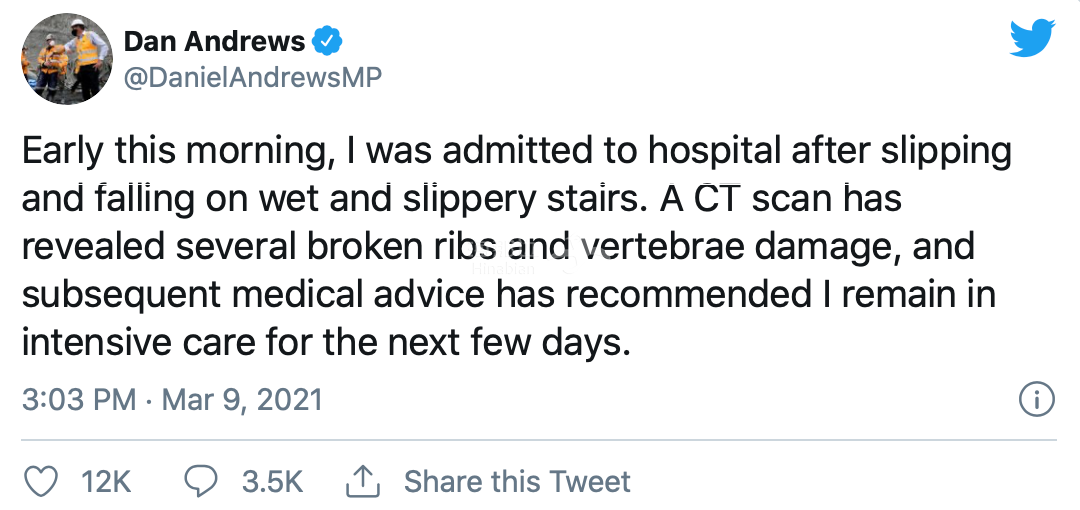The height and width of the screenshot is (510, 1080).
Task: Like the tweet with the heart icon
Action: tap(41, 481)
